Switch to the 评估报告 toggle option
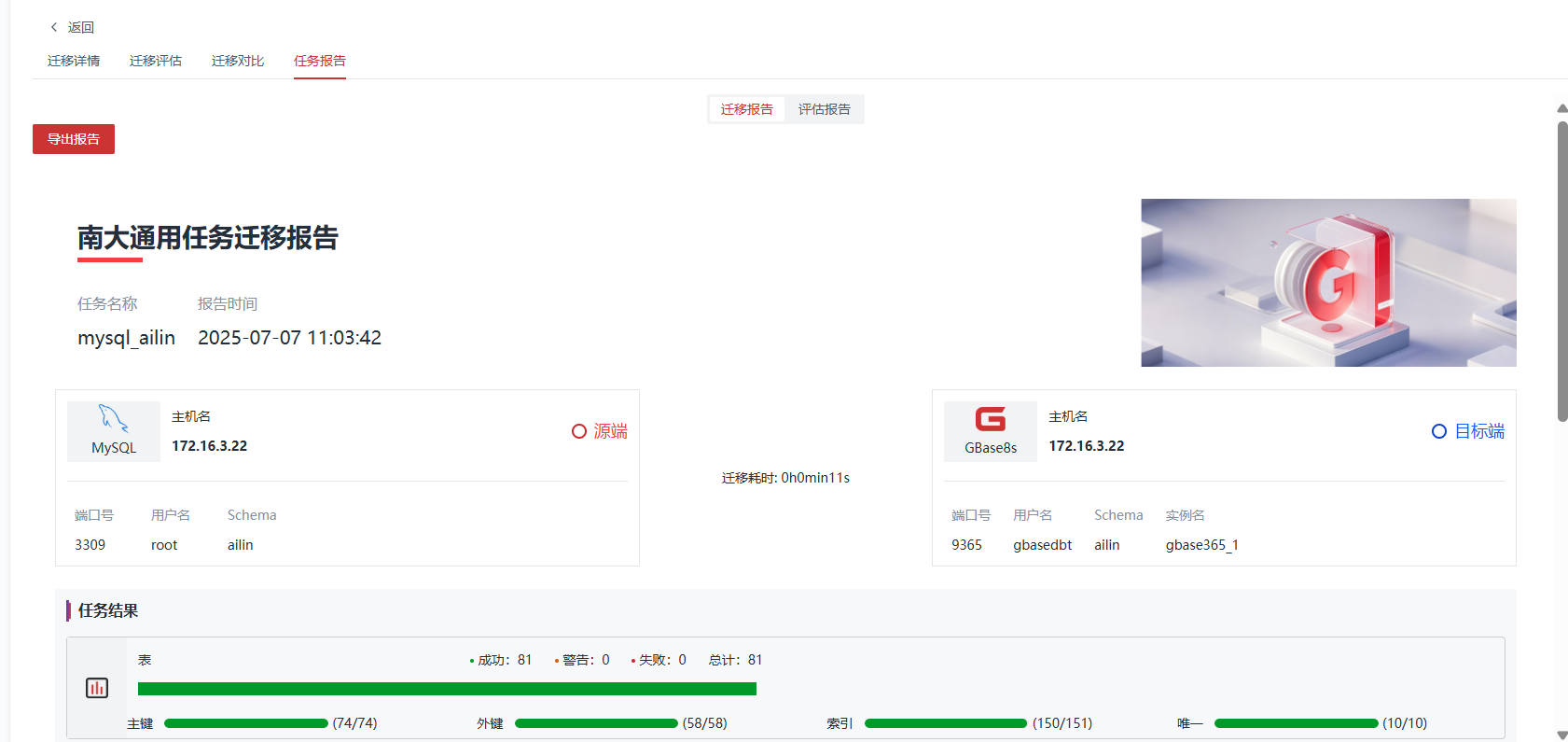 click(824, 109)
